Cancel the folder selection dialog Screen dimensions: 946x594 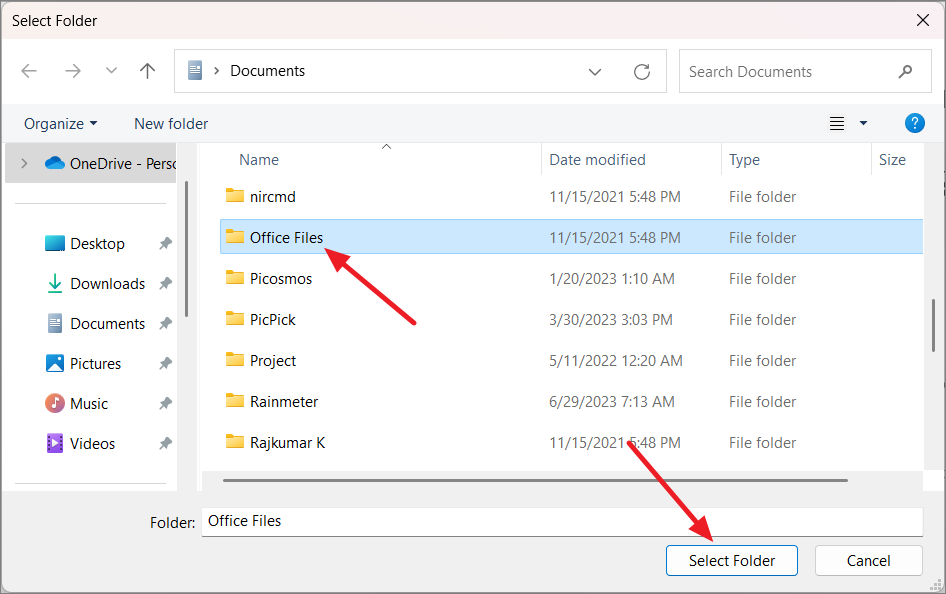point(868,560)
